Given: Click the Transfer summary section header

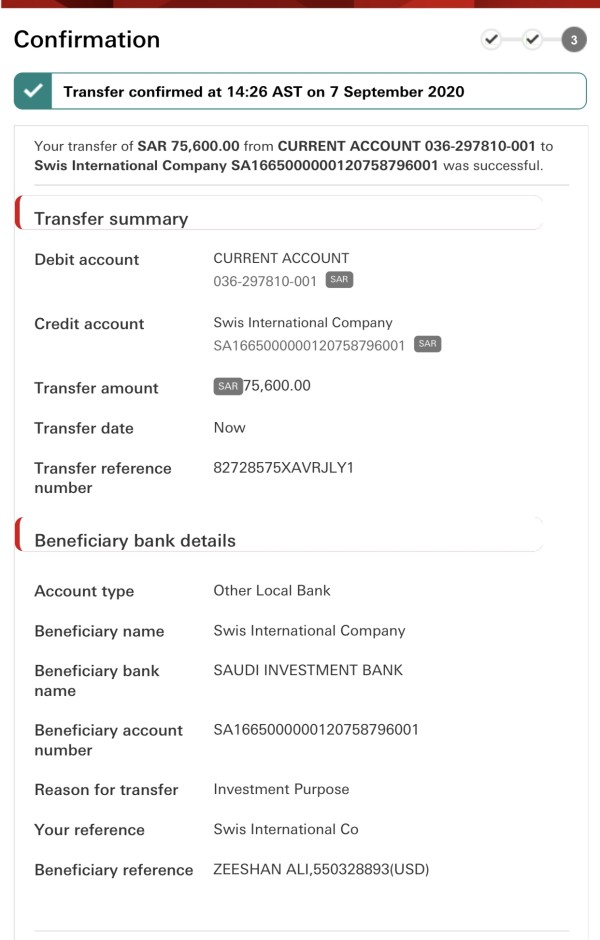Looking at the screenshot, I should (111, 219).
